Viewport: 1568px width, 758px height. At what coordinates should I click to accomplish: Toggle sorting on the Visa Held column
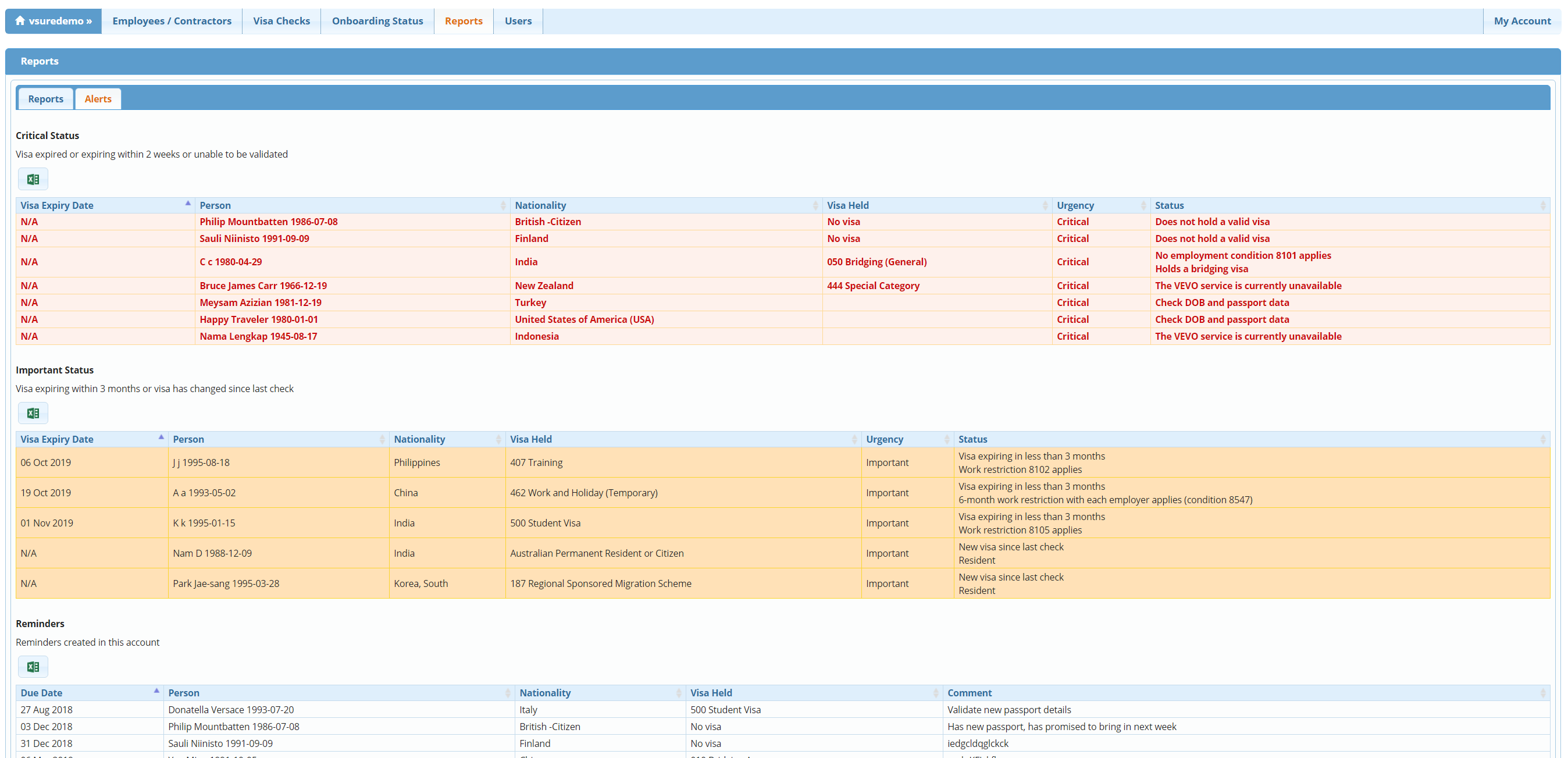[1046, 205]
